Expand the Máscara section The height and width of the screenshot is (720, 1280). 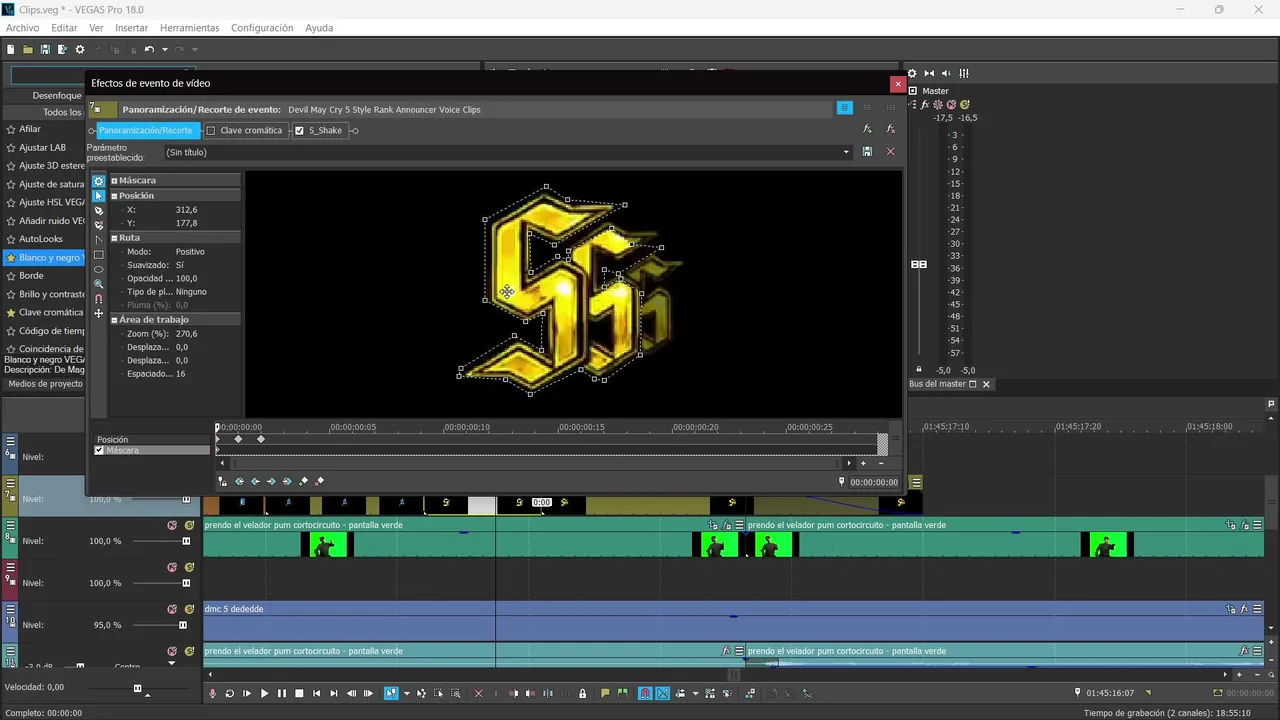[x=115, y=181]
